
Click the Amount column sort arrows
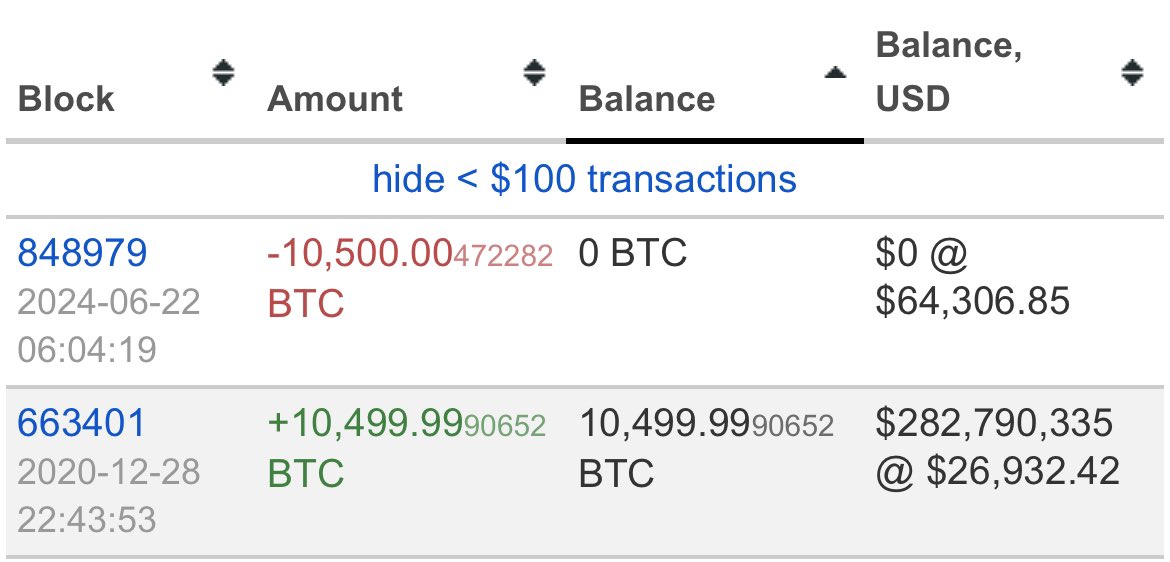pos(535,72)
